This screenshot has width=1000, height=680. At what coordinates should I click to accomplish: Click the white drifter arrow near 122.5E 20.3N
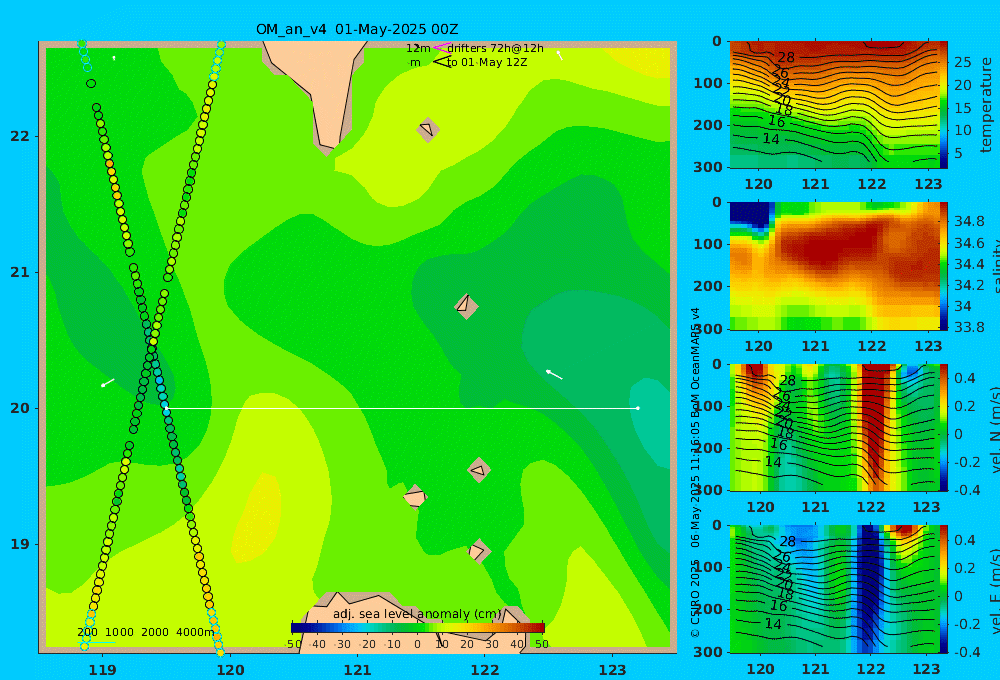point(554,374)
